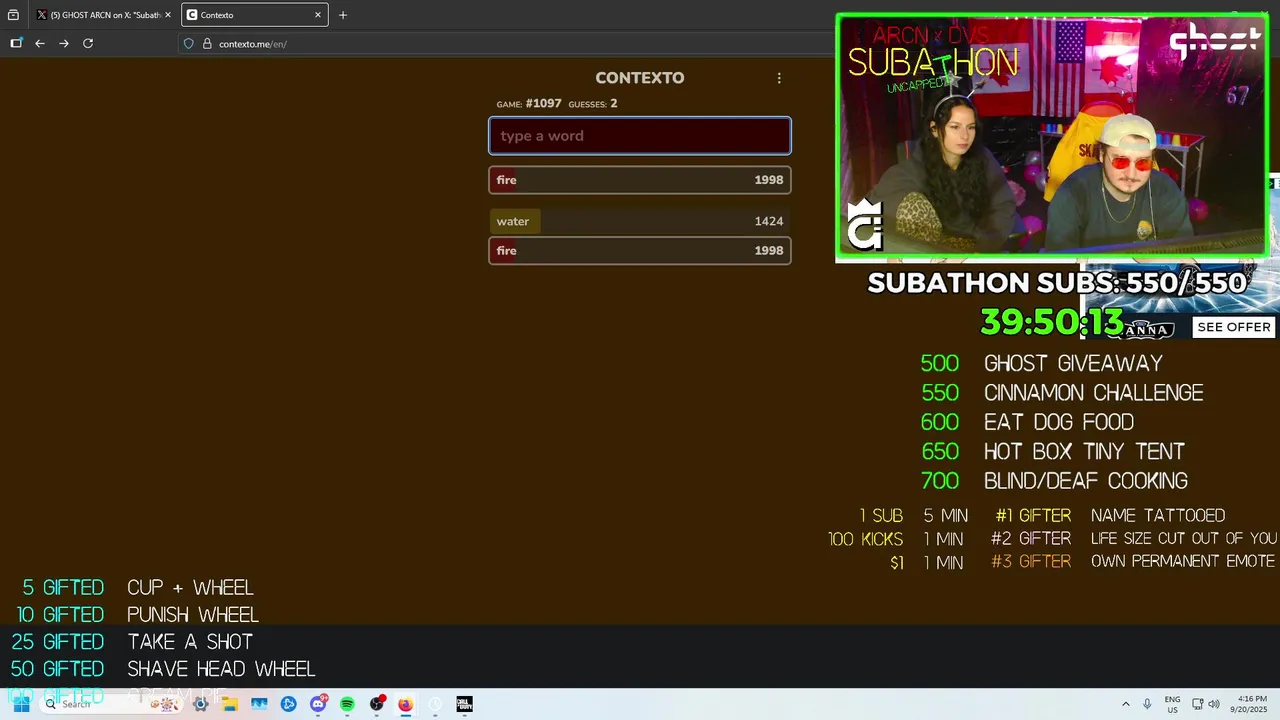Click the BLIND/DEAF COOKING goal text

pyautogui.click(x=1086, y=481)
